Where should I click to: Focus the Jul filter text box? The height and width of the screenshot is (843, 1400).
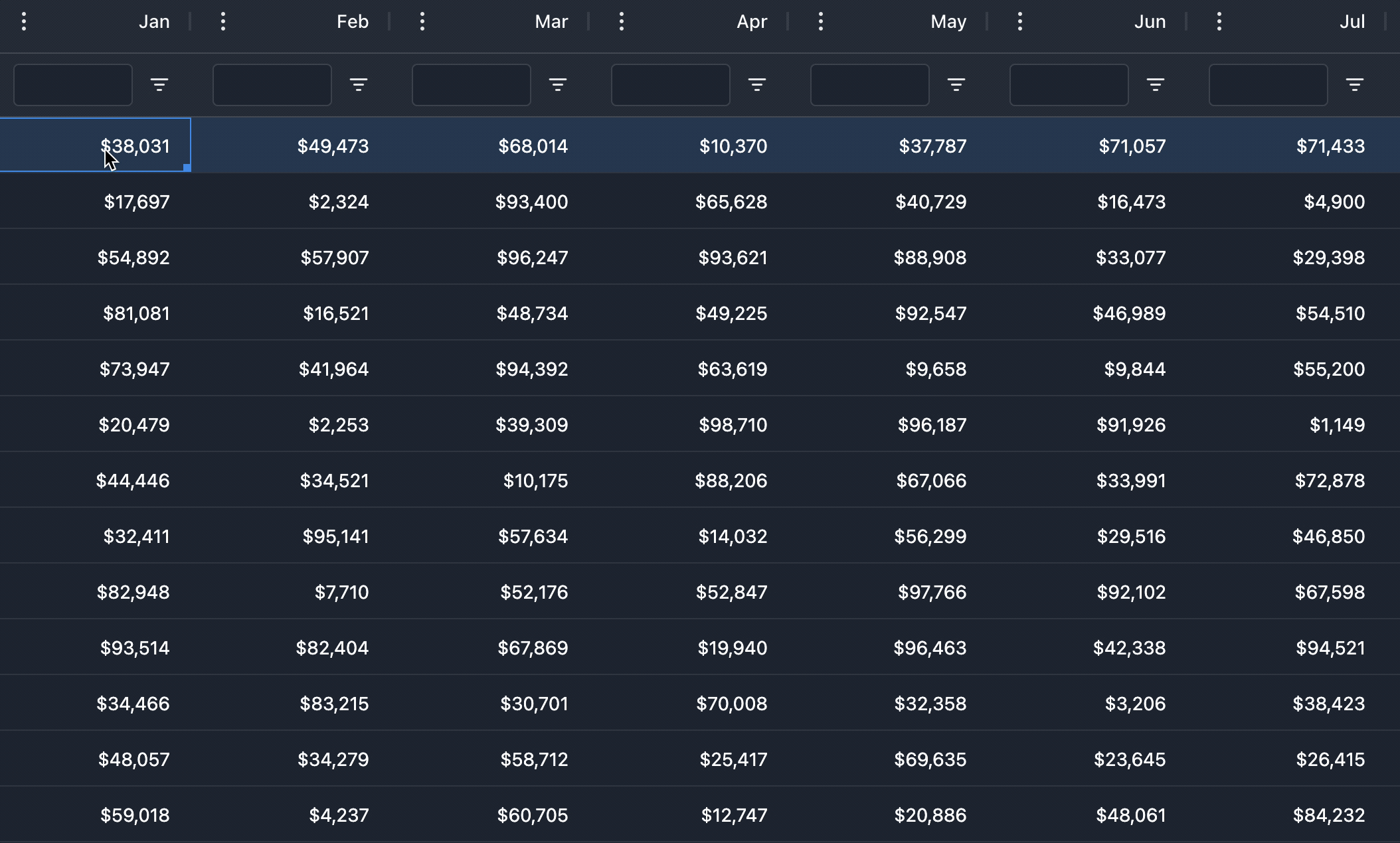pyautogui.click(x=1269, y=85)
